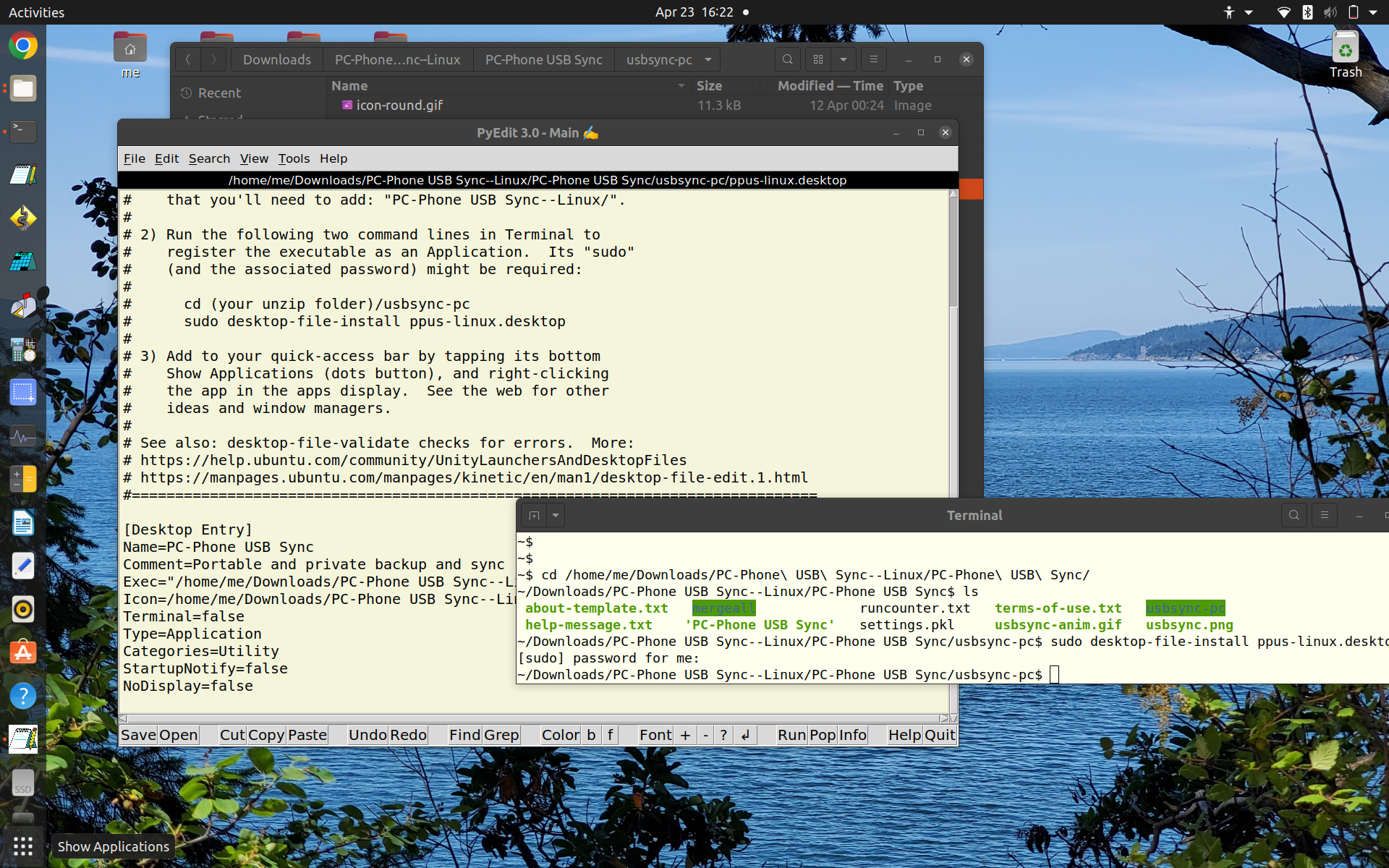
Task: Sort Files list by Size column
Action: tap(709, 85)
